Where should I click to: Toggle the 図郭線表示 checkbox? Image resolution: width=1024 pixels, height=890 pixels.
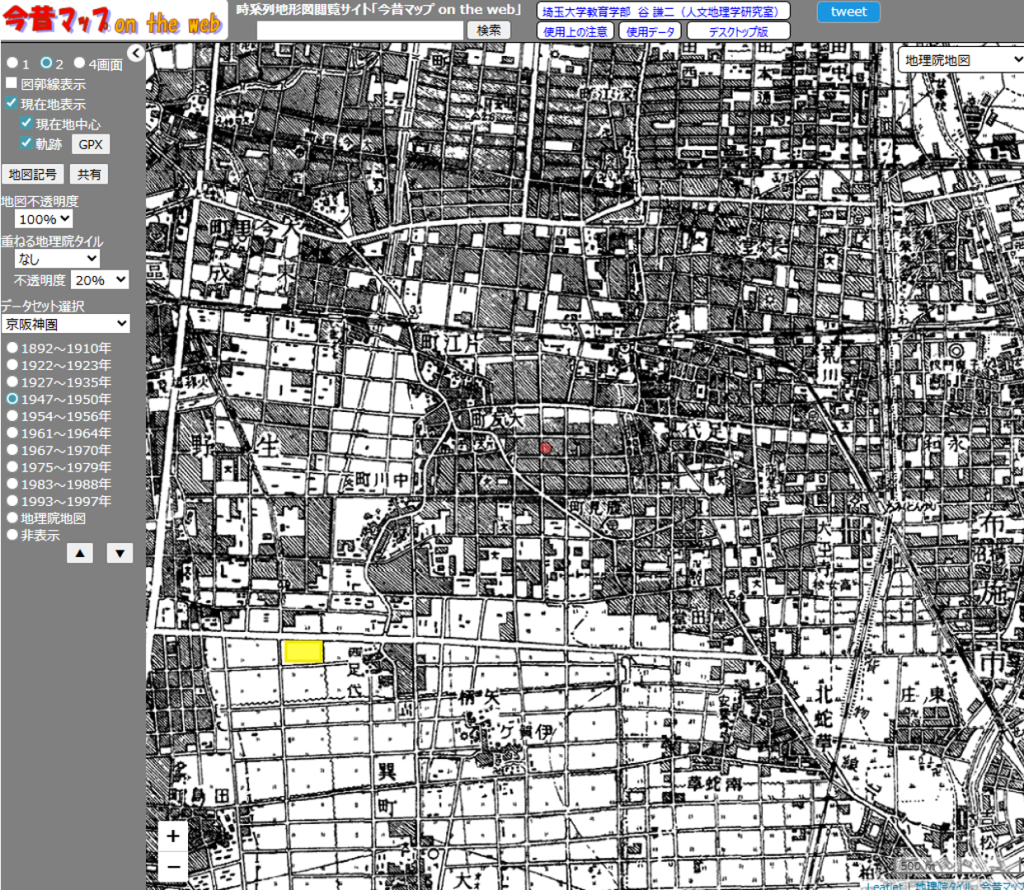tap(12, 84)
